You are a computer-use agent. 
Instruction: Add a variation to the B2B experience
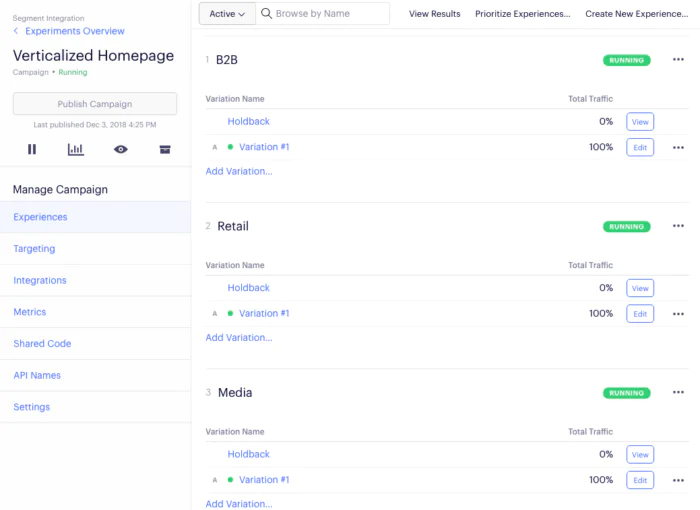point(238,171)
